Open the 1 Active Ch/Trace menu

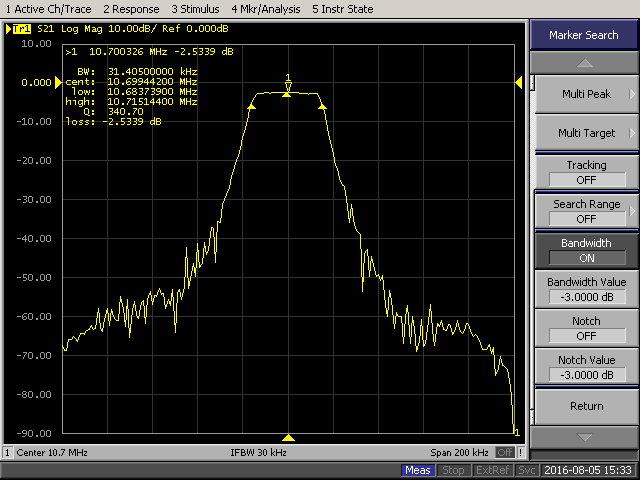click(x=48, y=9)
